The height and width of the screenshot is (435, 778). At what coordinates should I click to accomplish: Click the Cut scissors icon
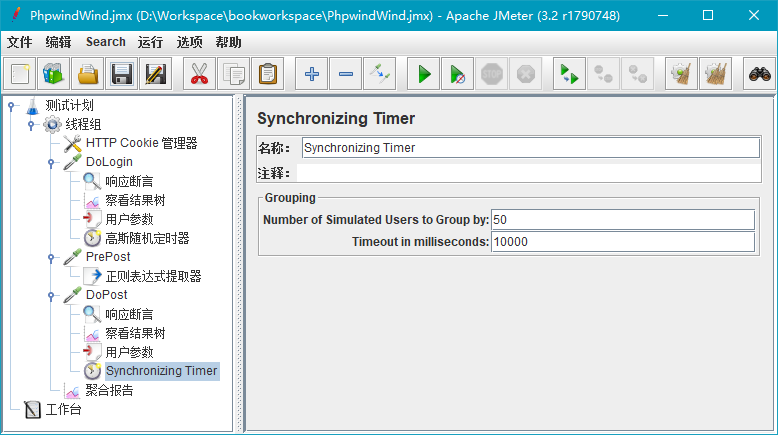tap(199, 74)
